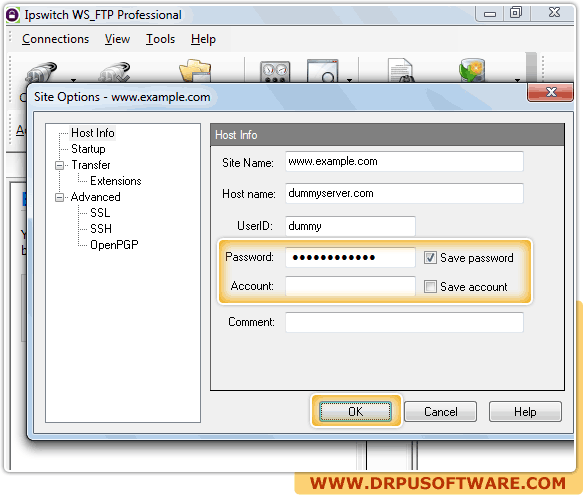Viewport: 583px width, 495px height.
Task: Open the View menu
Action: point(117,39)
